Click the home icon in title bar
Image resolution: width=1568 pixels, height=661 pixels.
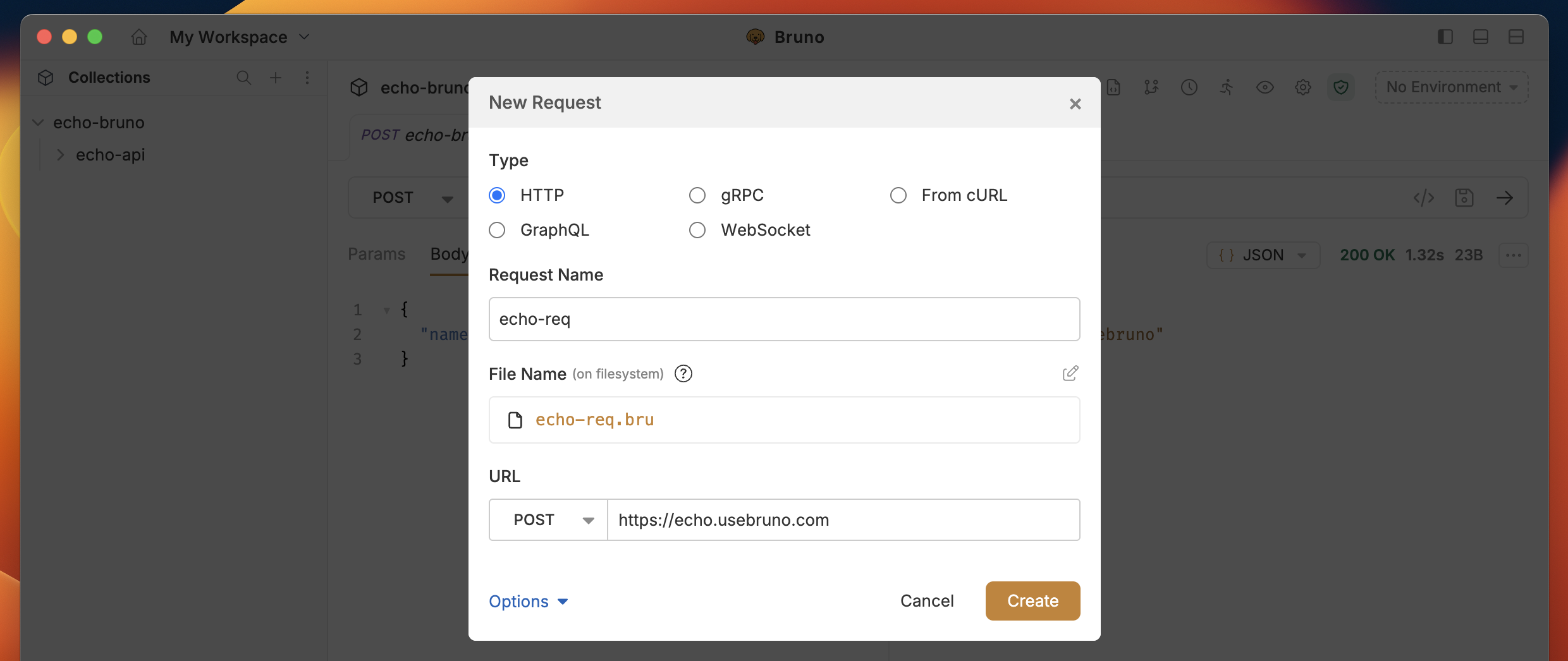pyautogui.click(x=139, y=37)
